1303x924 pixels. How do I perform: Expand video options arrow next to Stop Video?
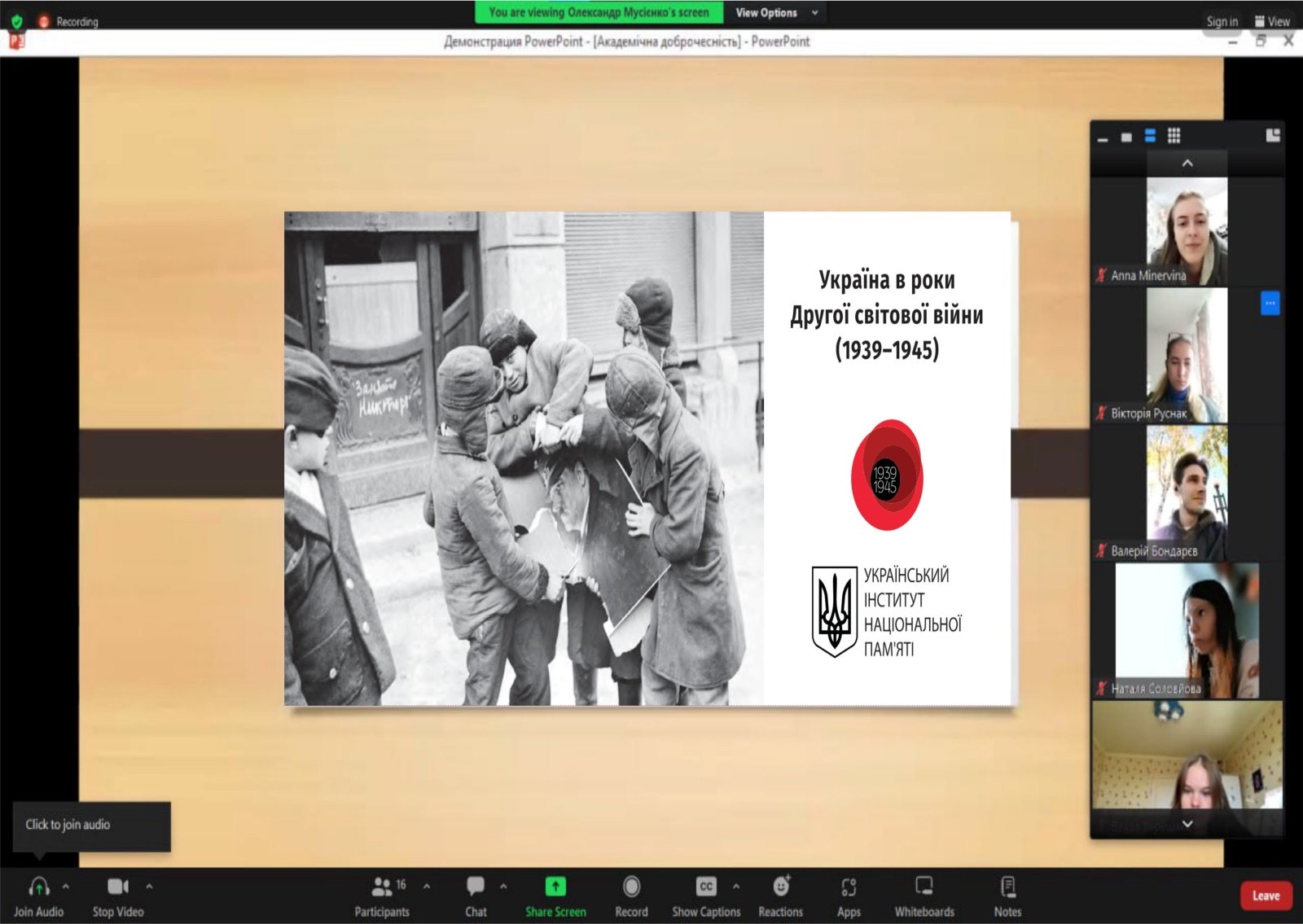tap(149, 887)
